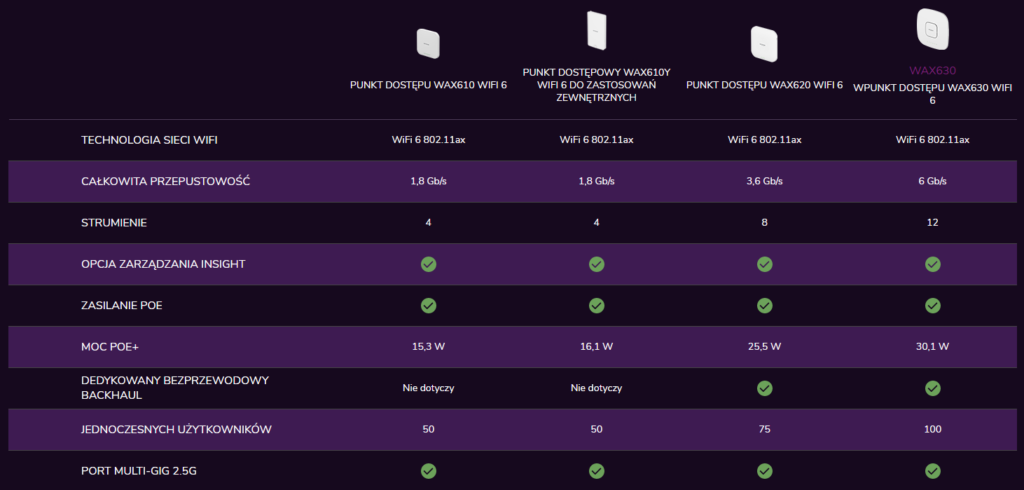1024x490 pixels.
Task: Click WAX610Y Multi-Gig 2.5G port checkmark
Action: pyautogui.click(x=596, y=470)
